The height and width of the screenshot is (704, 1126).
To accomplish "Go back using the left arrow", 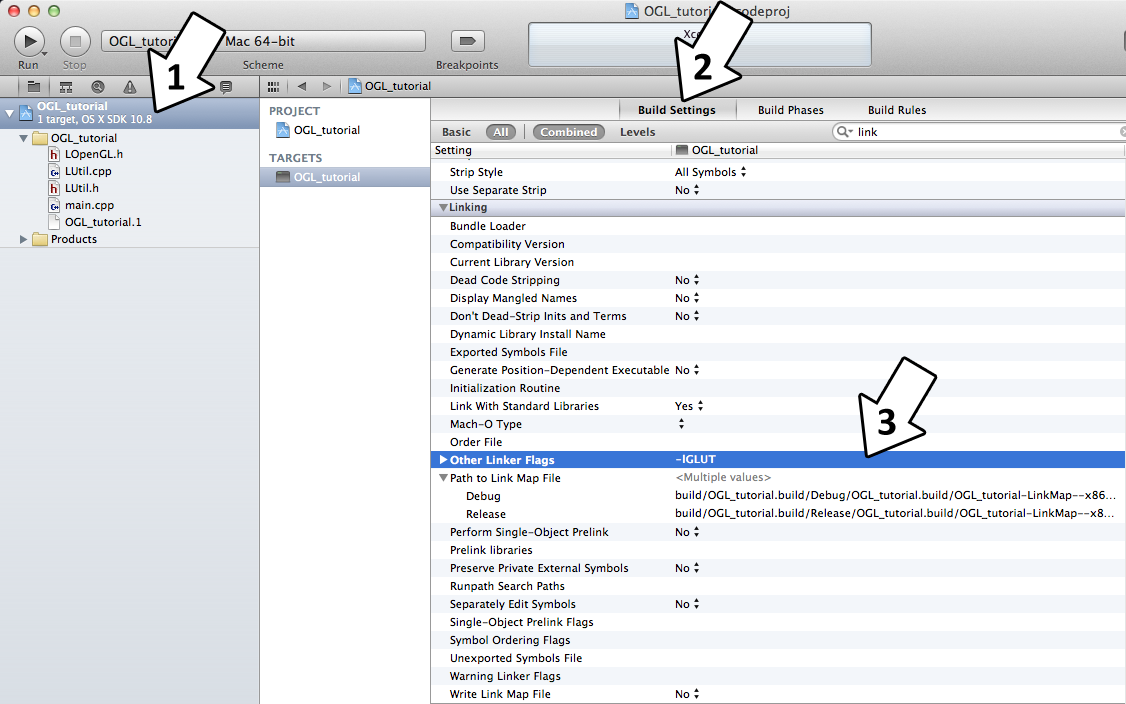I will pos(301,87).
